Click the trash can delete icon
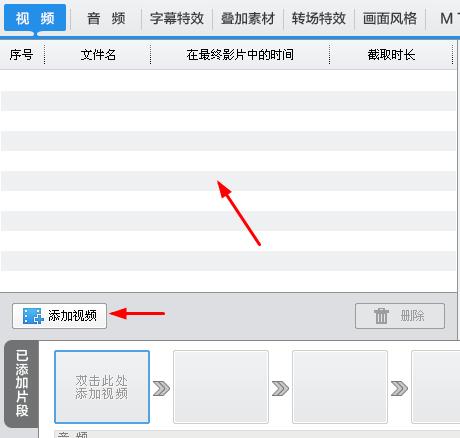460x438 pixels. (381, 316)
